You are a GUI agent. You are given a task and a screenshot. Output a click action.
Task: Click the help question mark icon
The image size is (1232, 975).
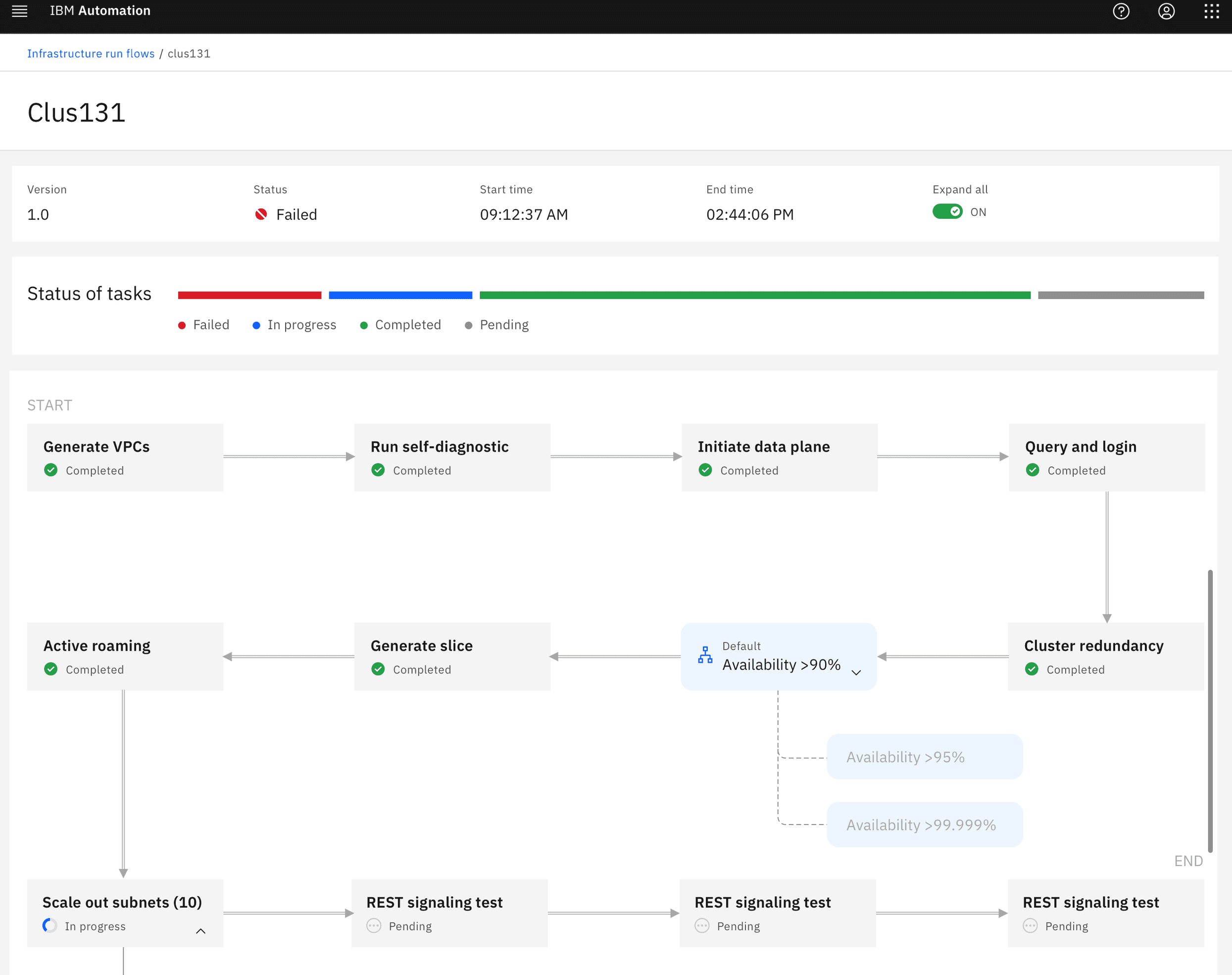tap(1121, 11)
